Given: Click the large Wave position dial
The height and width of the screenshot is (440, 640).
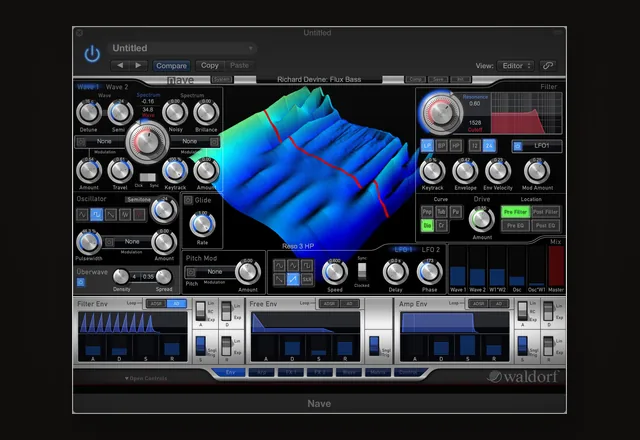Looking at the screenshot, I should (x=147, y=142).
